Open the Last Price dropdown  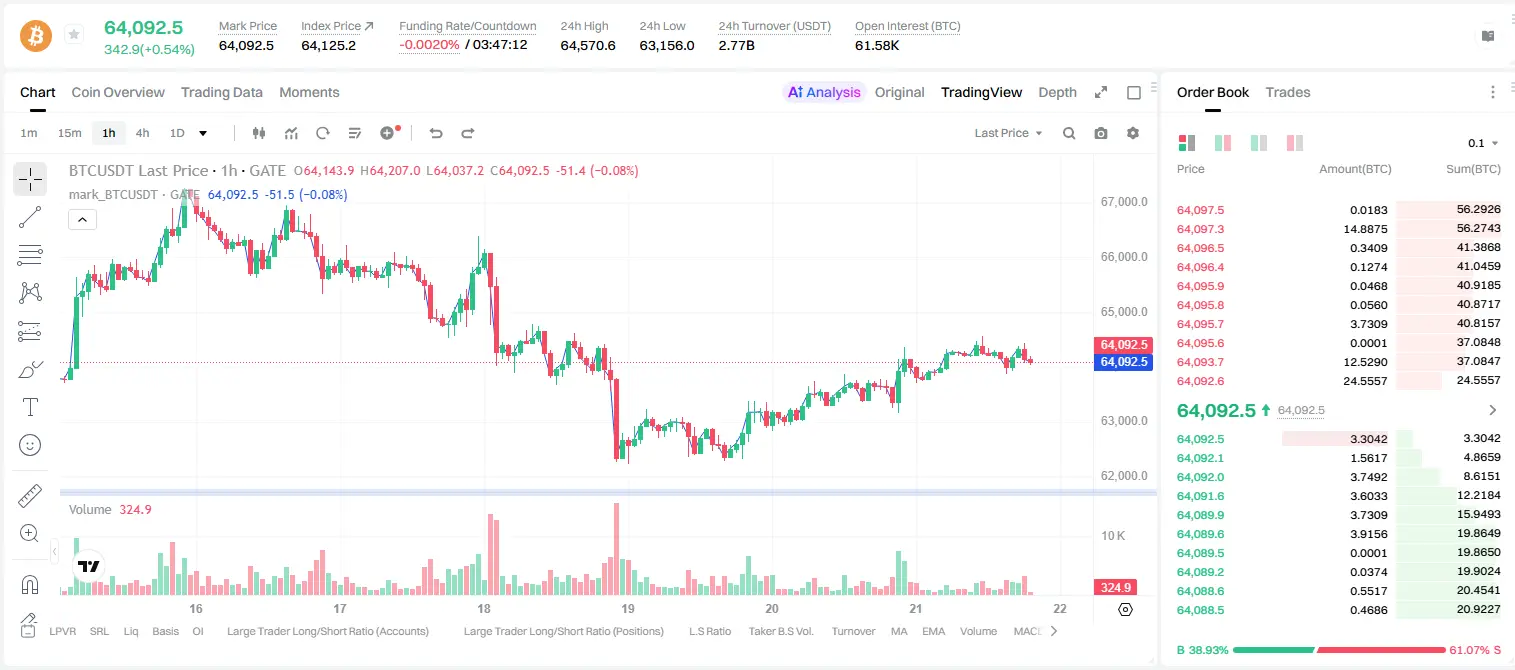tap(1008, 133)
